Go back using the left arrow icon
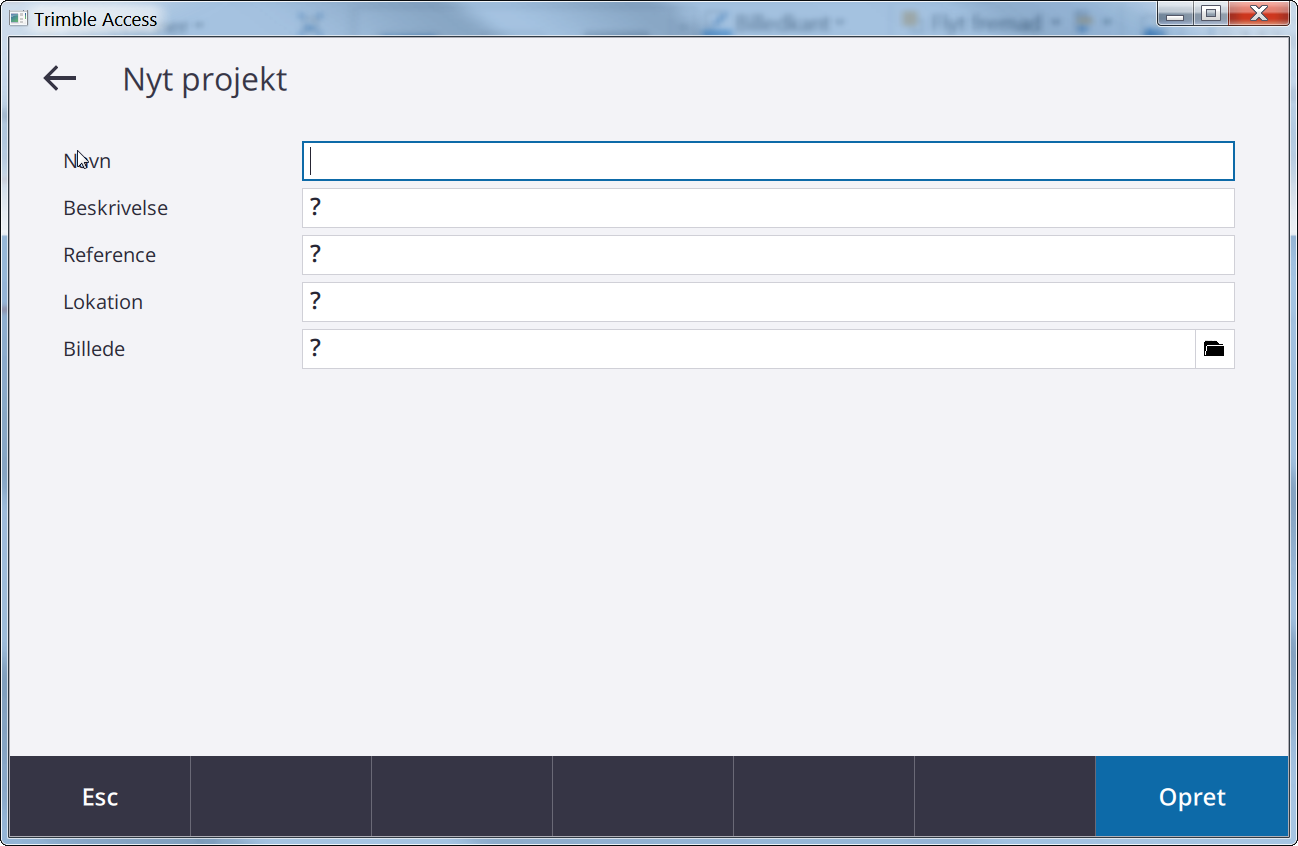The height and width of the screenshot is (846, 1298). pos(60,79)
